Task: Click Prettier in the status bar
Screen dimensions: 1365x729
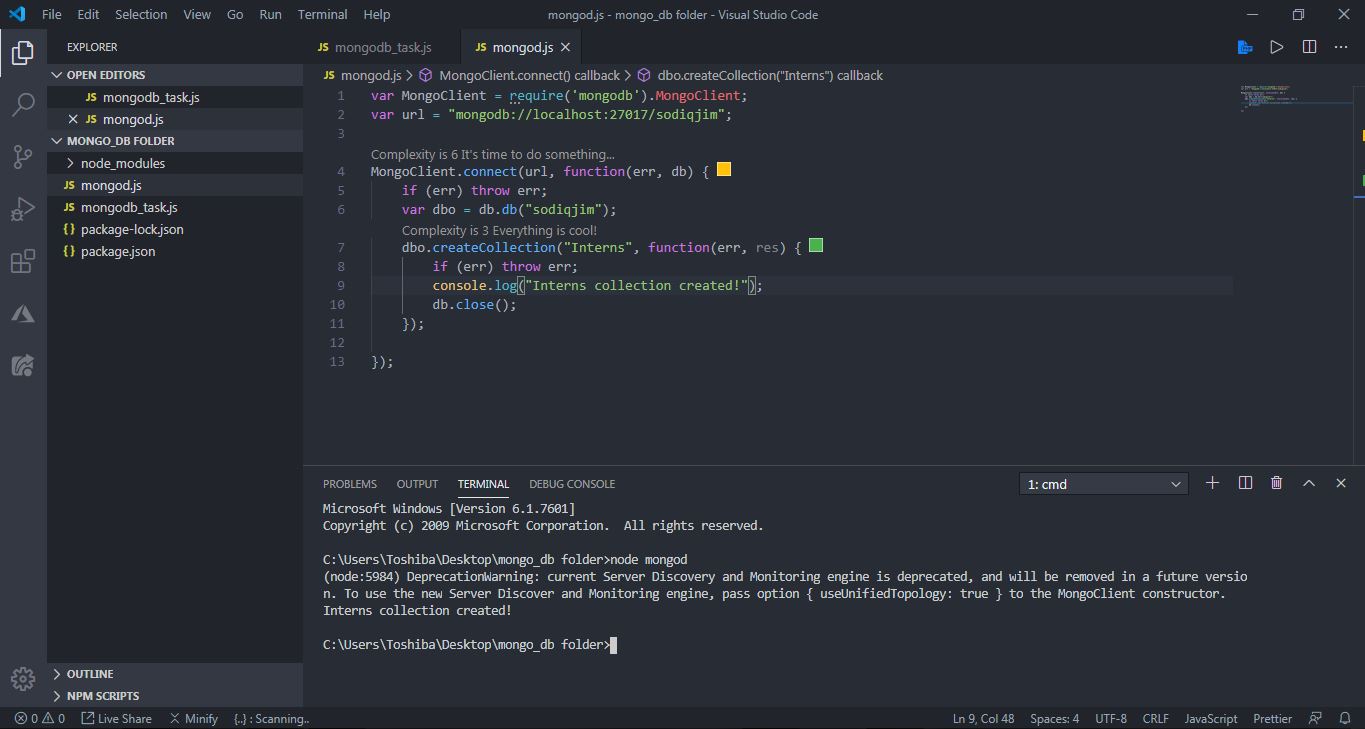Action: pos(1272,718)
